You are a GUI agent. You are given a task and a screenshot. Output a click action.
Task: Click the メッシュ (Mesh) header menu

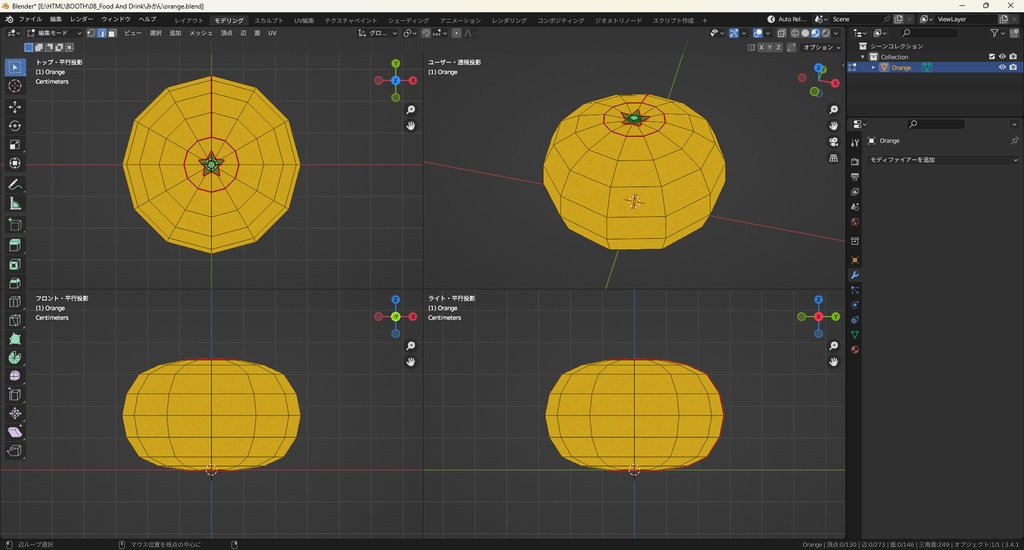(x=201, y=33)
